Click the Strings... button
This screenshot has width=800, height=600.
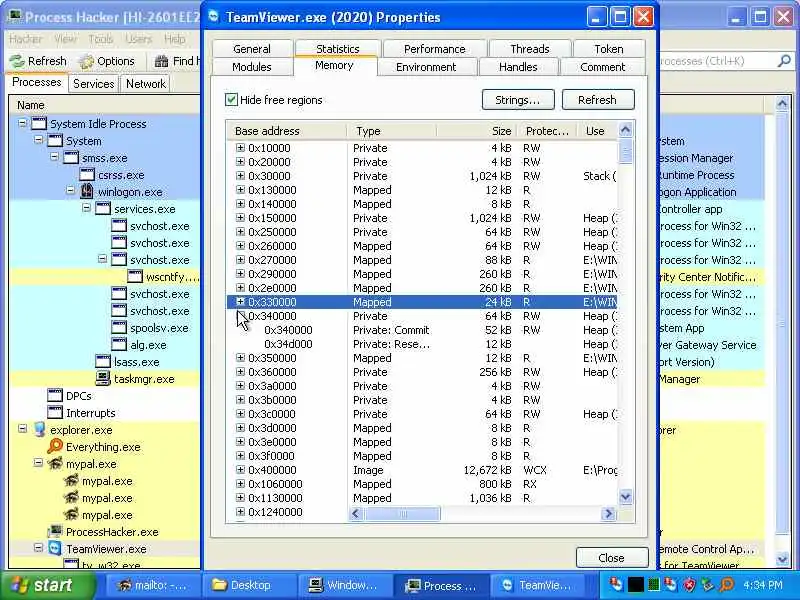click(518, 99)
